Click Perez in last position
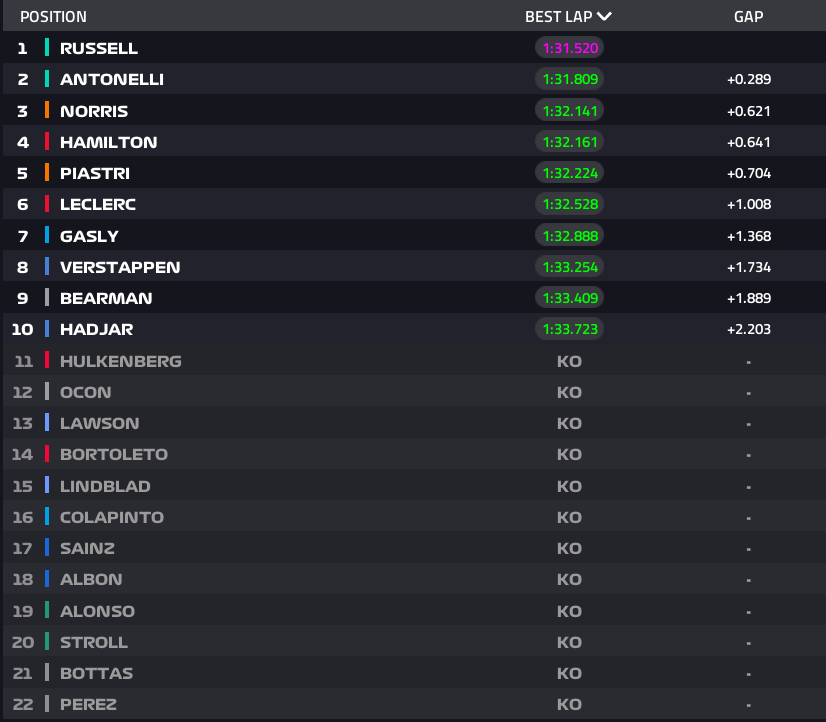Image resolution: width=826 pixels, height=722 pixels. coord(88,704)
